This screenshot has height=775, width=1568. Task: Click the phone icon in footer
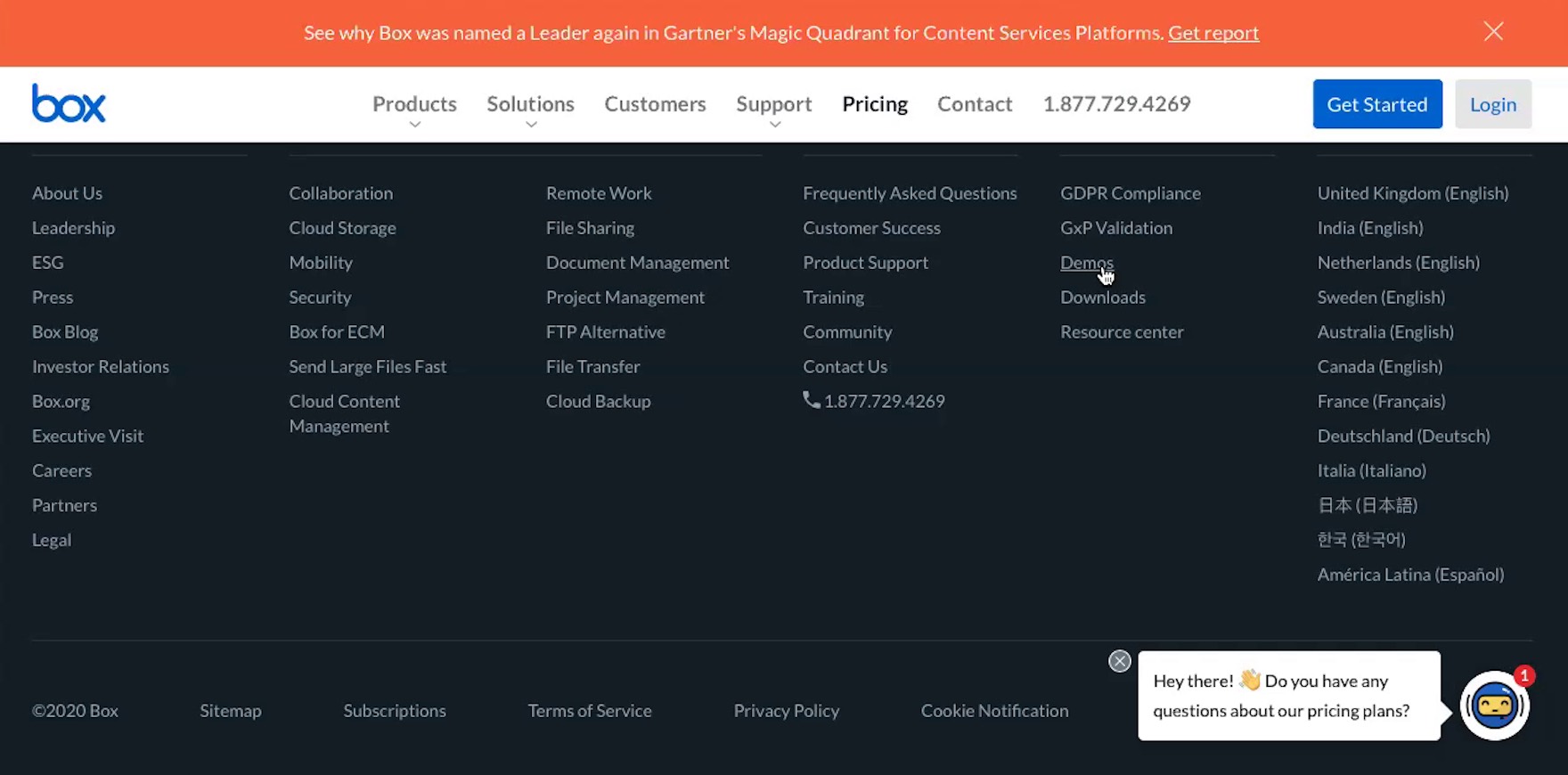coord(811,400)
